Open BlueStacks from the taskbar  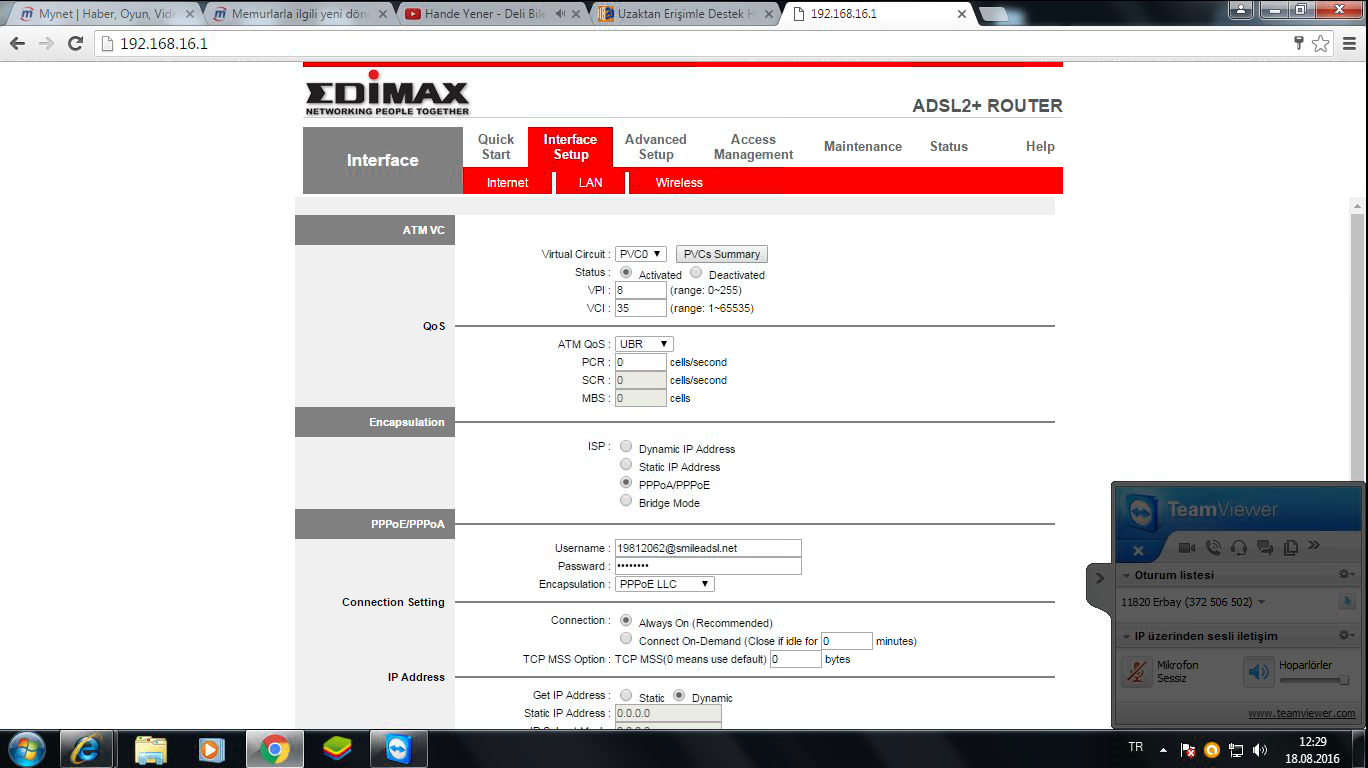pyautogui.click(x=337, y=748)
